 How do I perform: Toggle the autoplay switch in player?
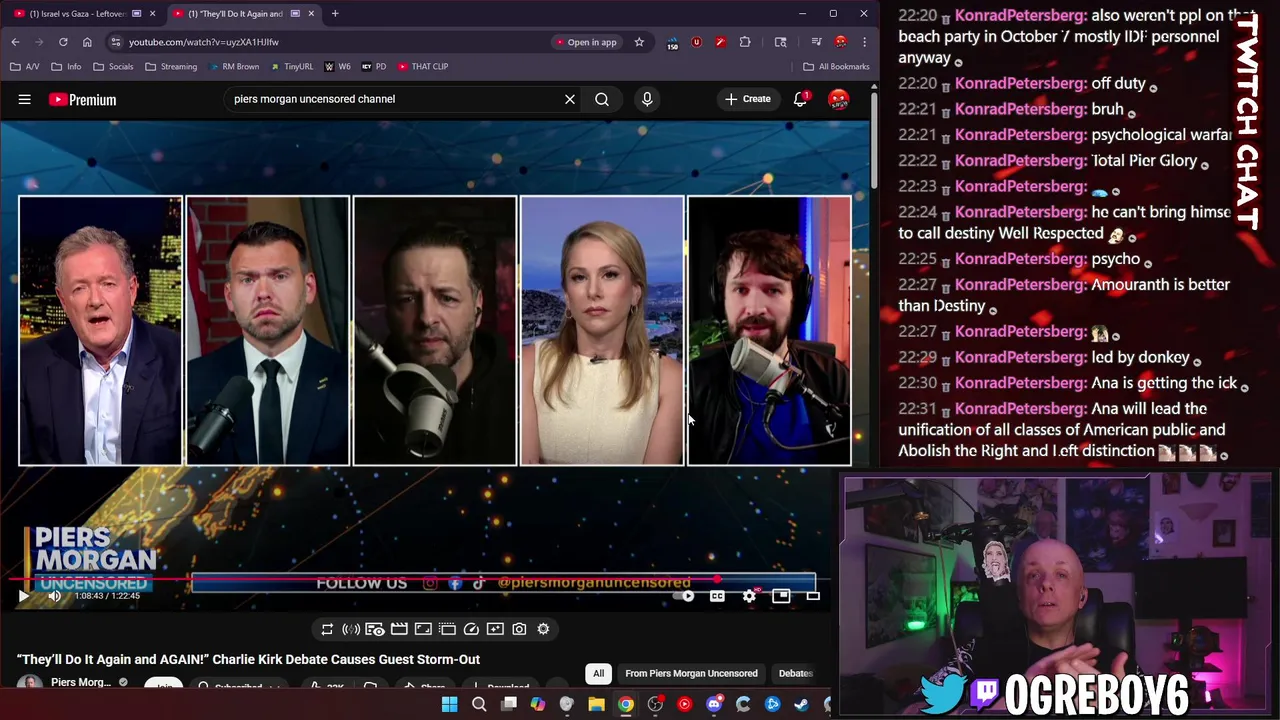(684, 596)
